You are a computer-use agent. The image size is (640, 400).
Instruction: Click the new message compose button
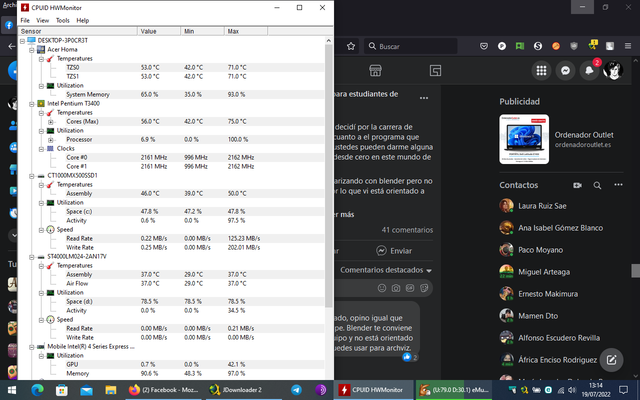611,360
